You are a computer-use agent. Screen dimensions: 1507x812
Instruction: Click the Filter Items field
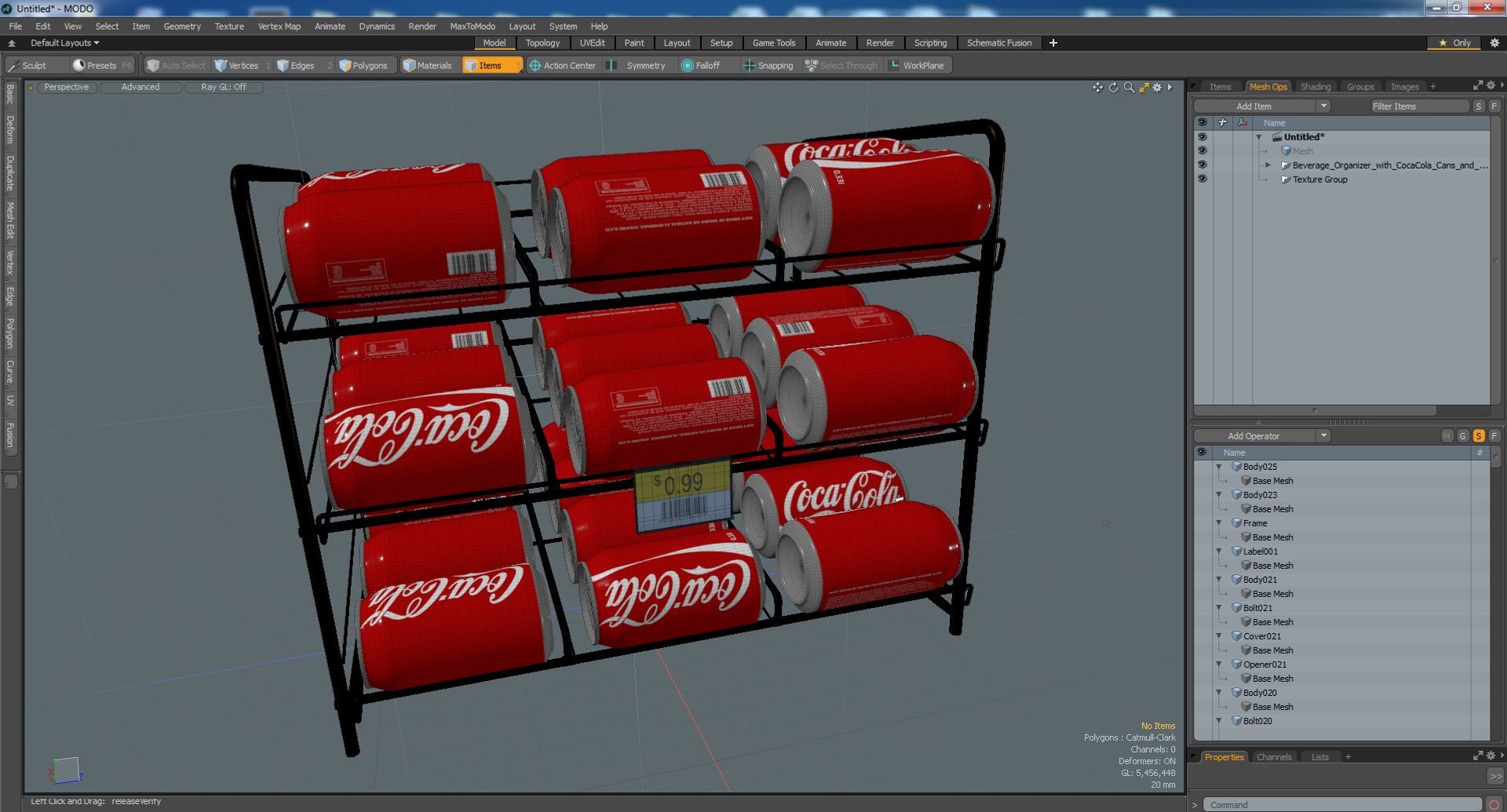[1419, 106]
